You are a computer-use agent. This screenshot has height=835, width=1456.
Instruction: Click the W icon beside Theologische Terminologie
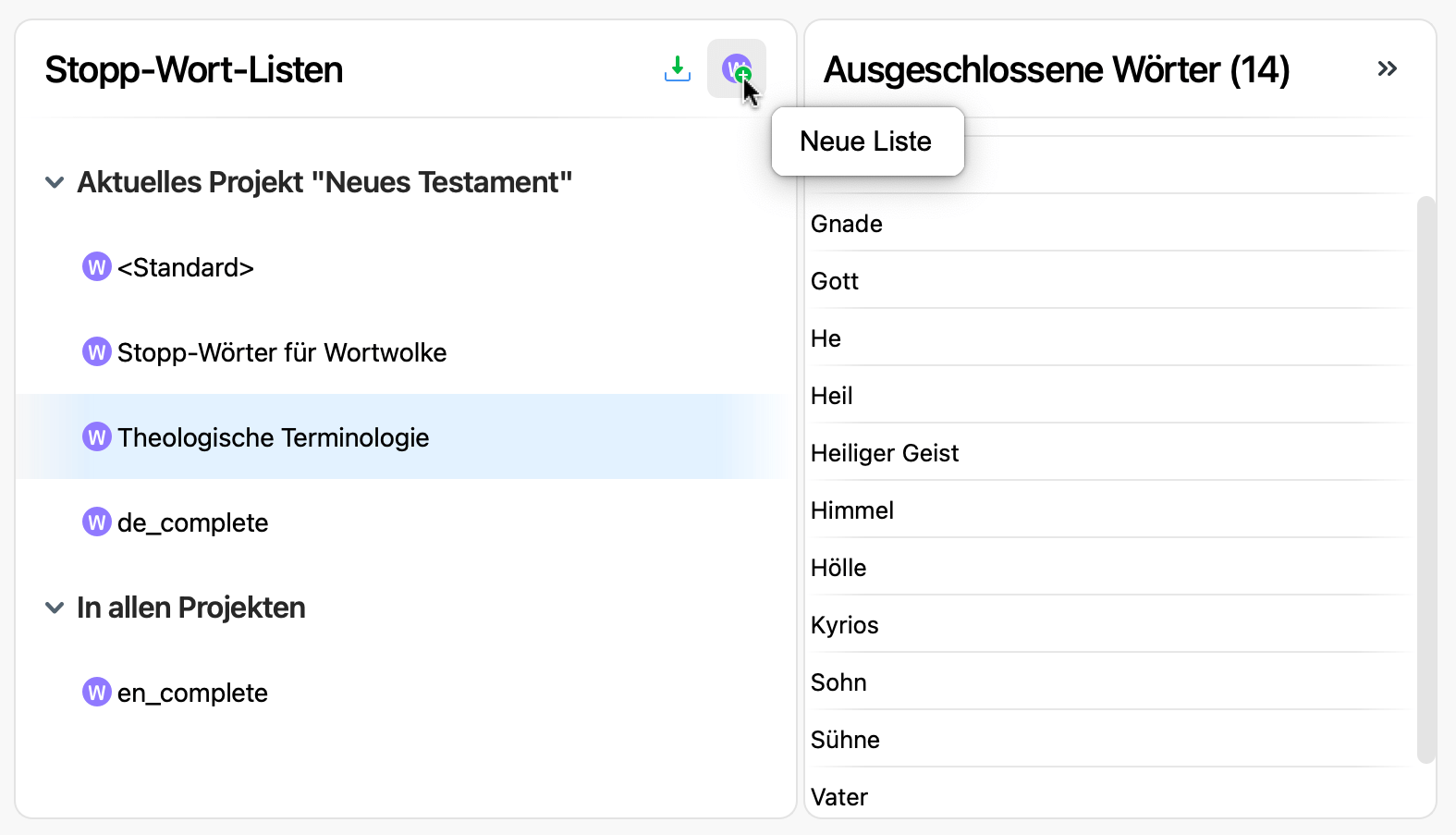point(97,437)
